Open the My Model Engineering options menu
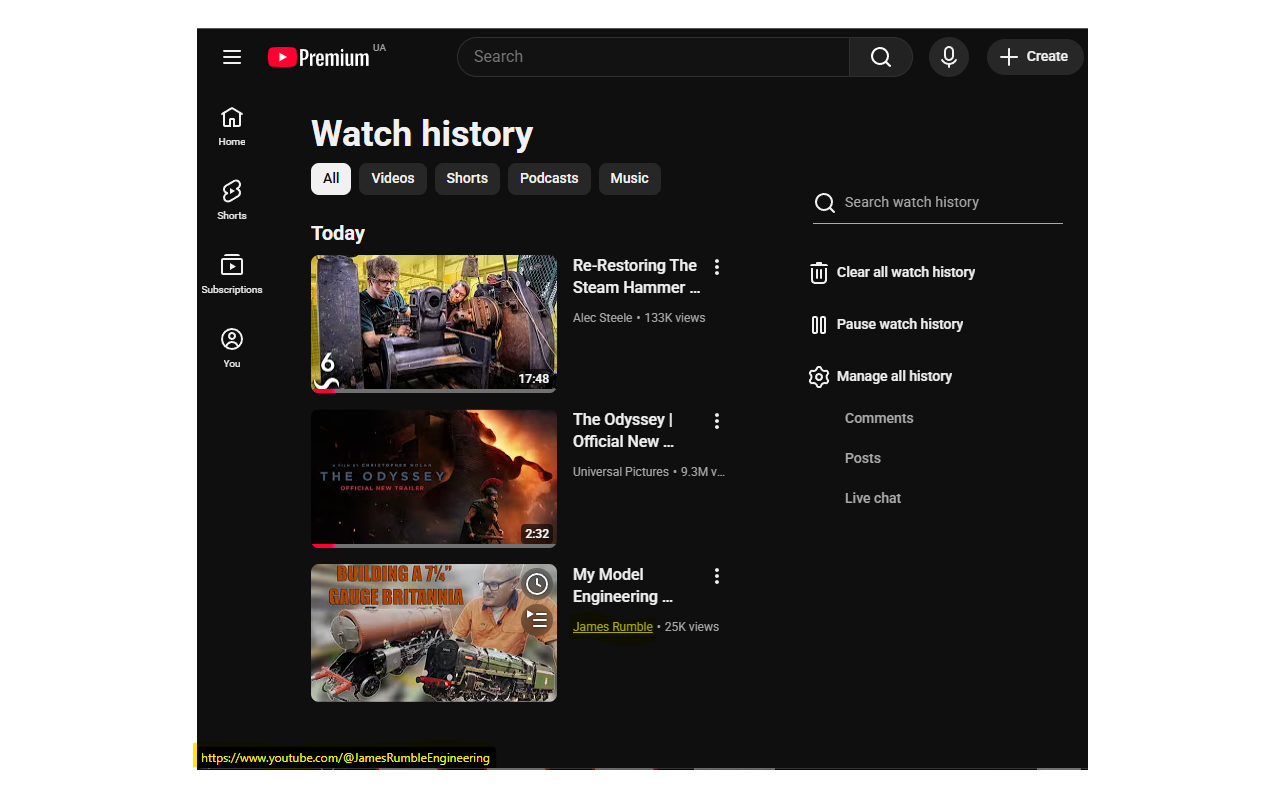The image size is (1280, 800). 717,576
